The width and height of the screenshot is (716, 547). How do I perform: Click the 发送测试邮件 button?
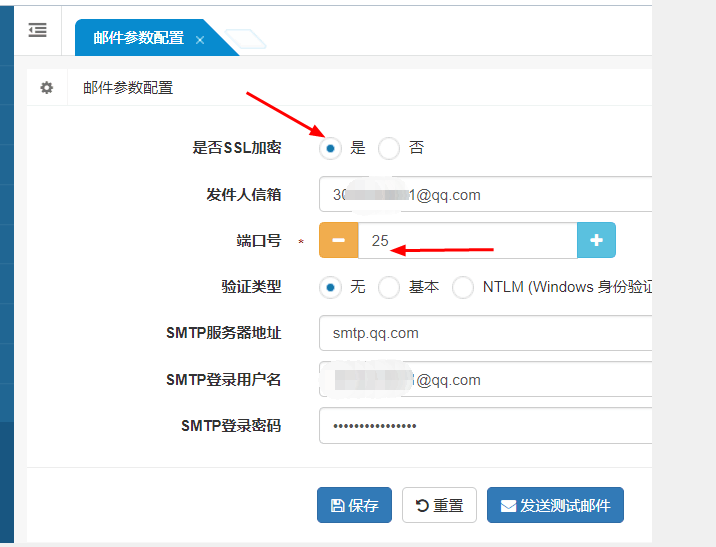pyautogui.click(x=555, y=505)
